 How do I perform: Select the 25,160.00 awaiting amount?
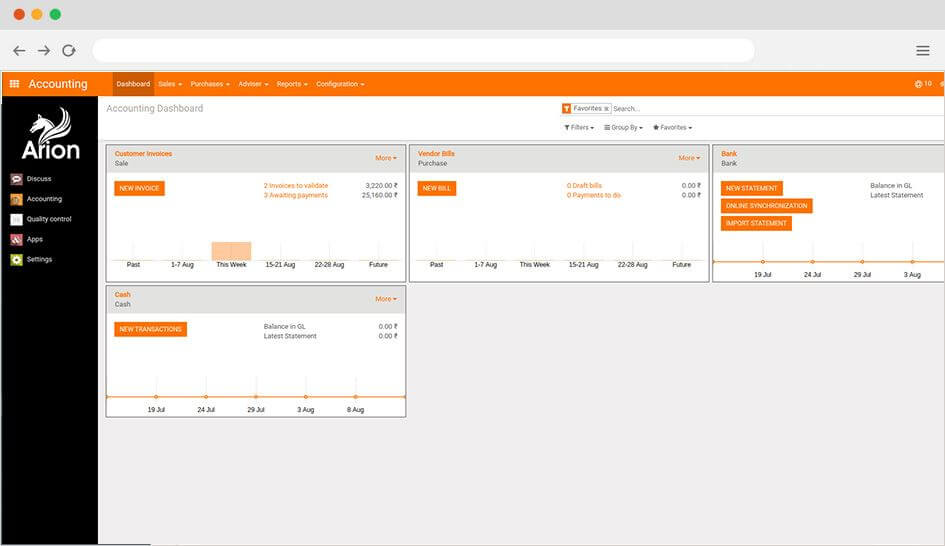coord(380,195)
